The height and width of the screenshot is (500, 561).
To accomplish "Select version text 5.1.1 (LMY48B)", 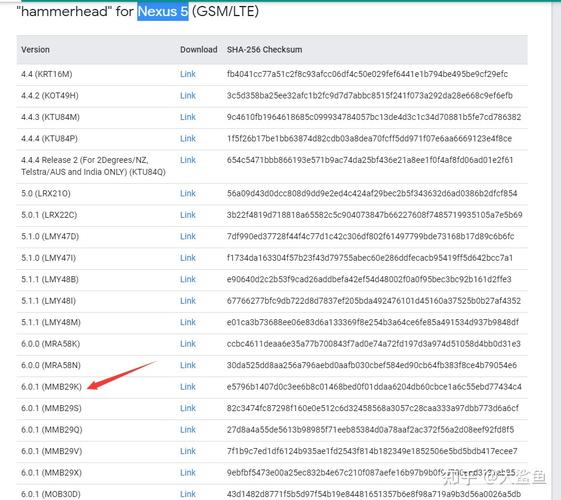I will pos(50,279).
